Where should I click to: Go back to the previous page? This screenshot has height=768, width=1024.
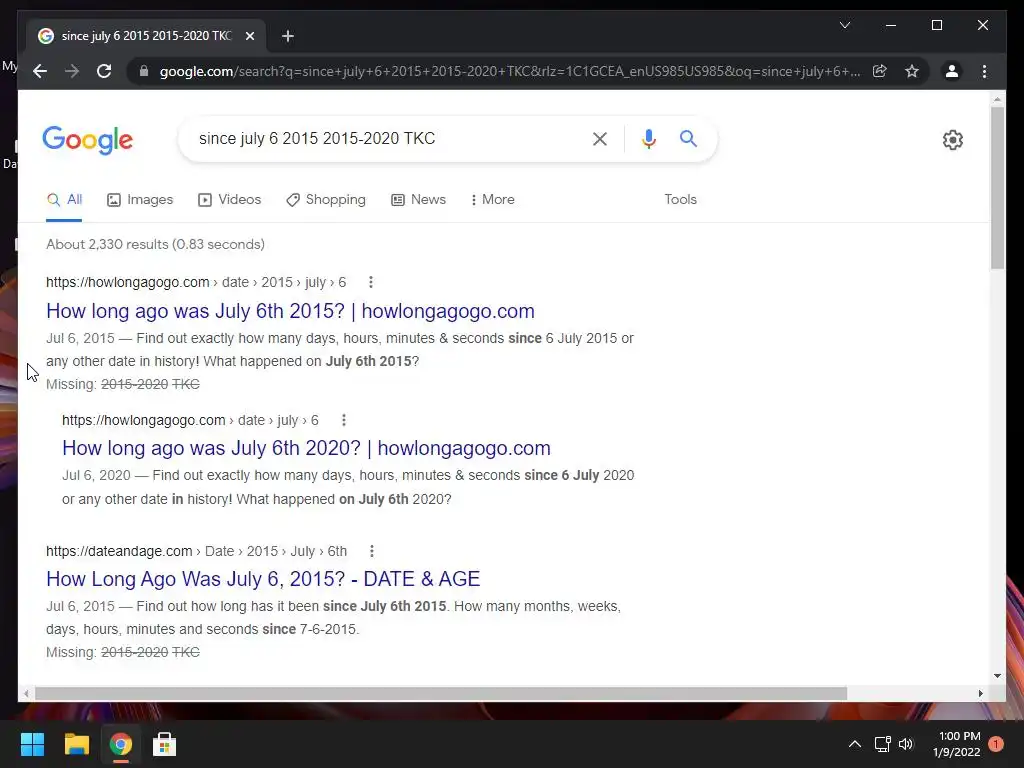(40, 71)
